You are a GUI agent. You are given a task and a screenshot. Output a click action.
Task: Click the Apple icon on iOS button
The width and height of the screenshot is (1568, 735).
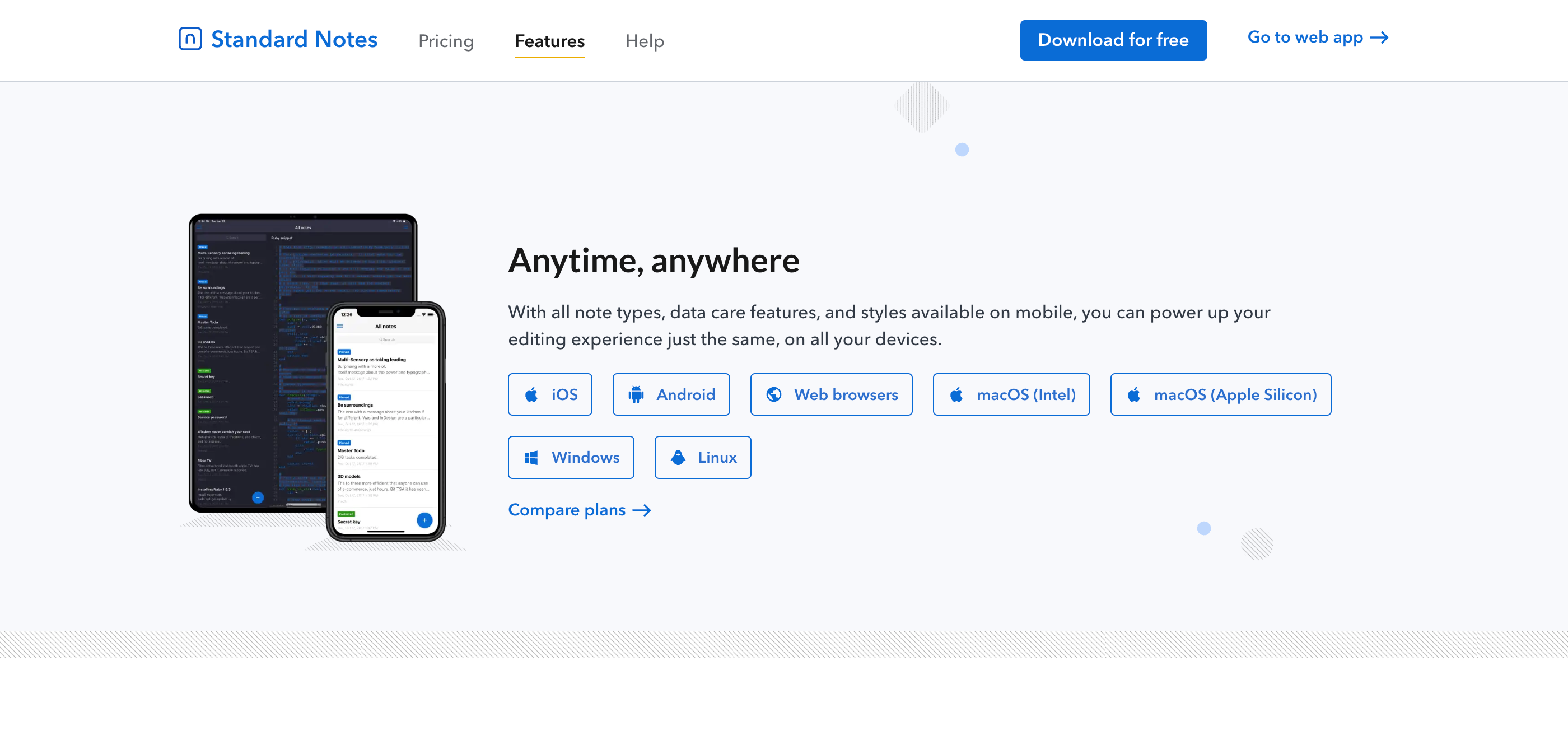click(x=531, y=394)
